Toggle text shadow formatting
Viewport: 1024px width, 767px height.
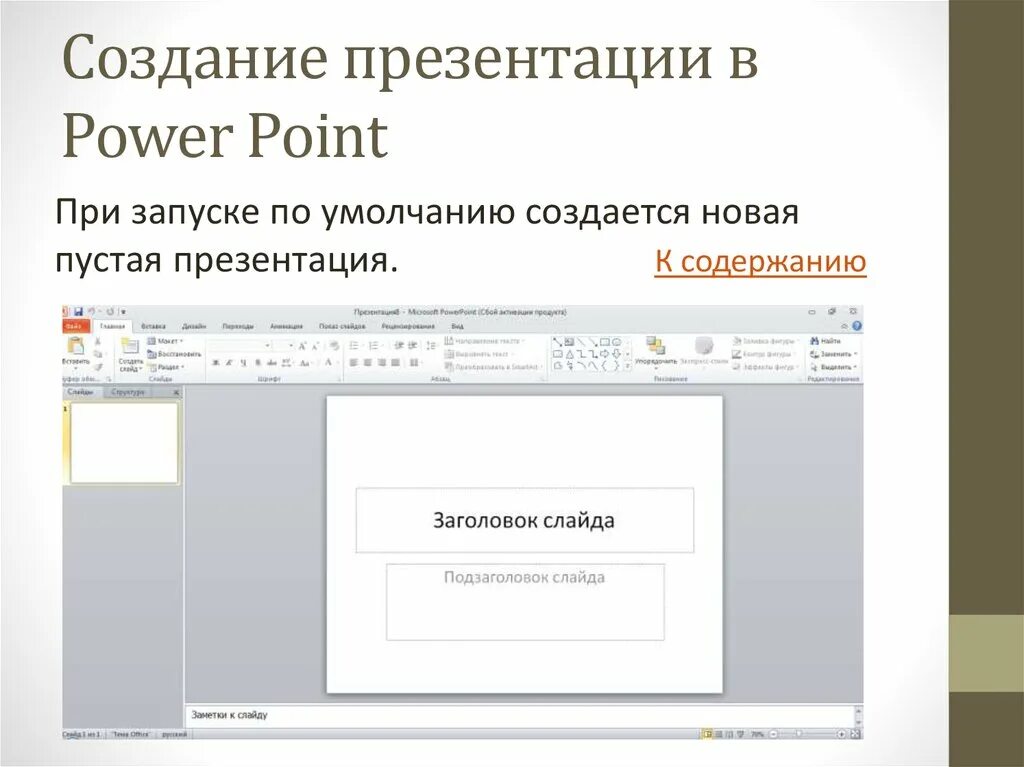(x=258, y=363)
